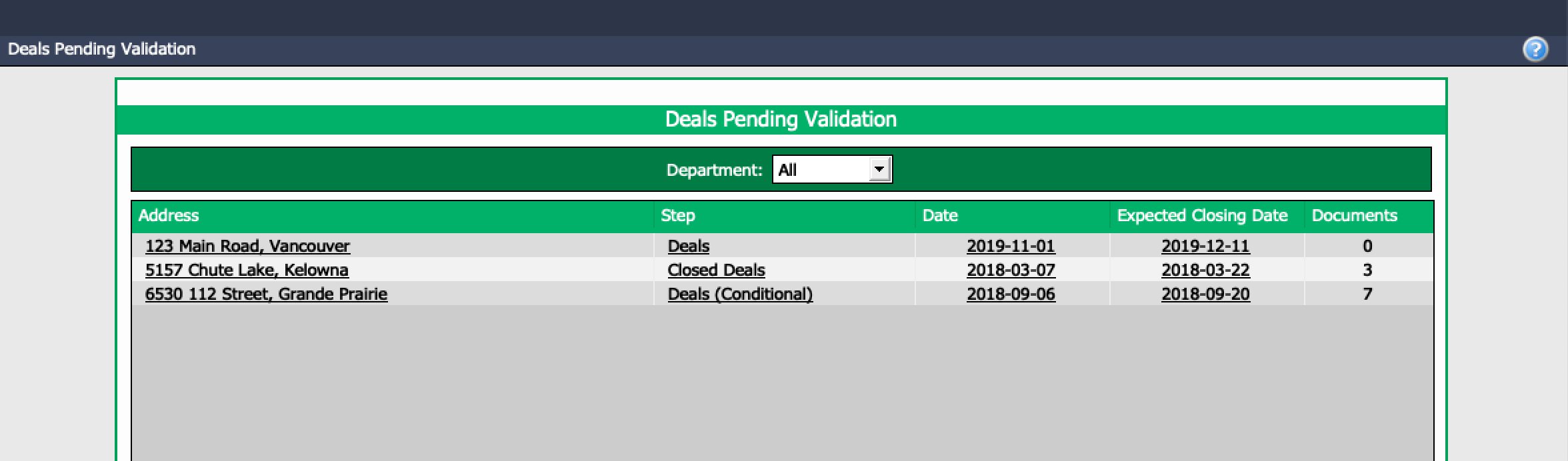Screen dimensions: 1568x461
Task: Sort by the Step column header
Action: [678, 216]
